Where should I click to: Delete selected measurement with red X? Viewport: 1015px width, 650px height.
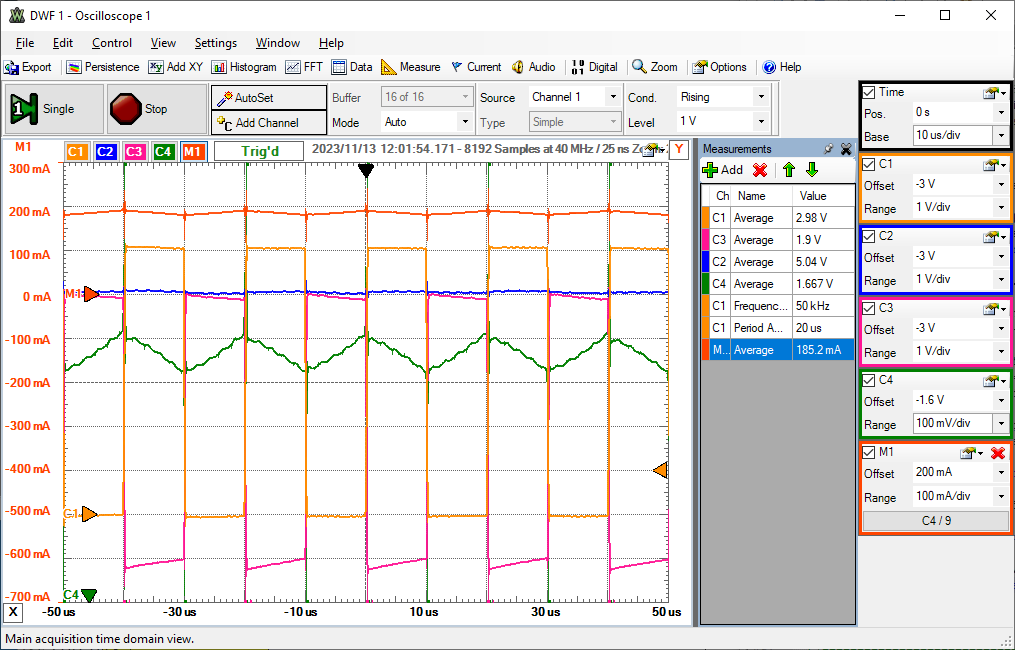point(760,170)
